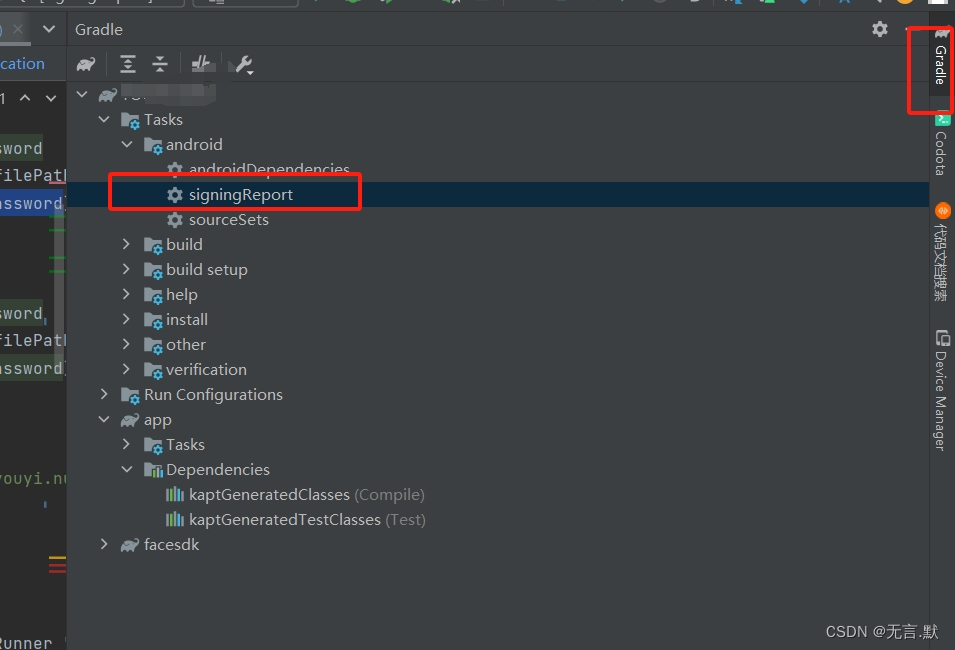955x650 pixels.
Task: Click the Execute Gradle Task icon
Action: point(202,63)
